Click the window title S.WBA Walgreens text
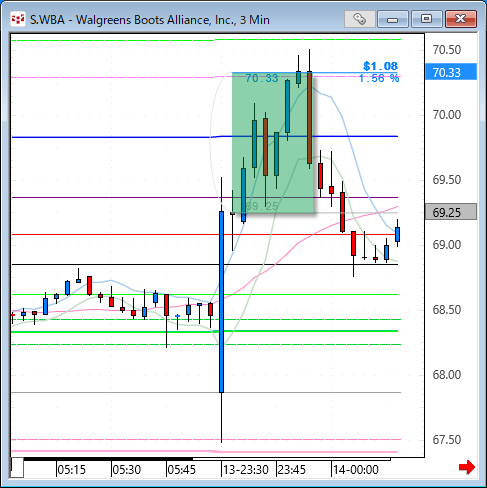Image resolution: width=487 pixels, height=488 pixels. point(150,20)
